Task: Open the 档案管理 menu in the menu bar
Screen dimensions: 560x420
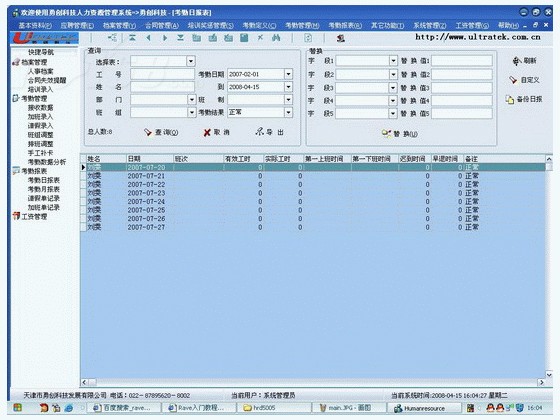Action: tap(119, 25)
